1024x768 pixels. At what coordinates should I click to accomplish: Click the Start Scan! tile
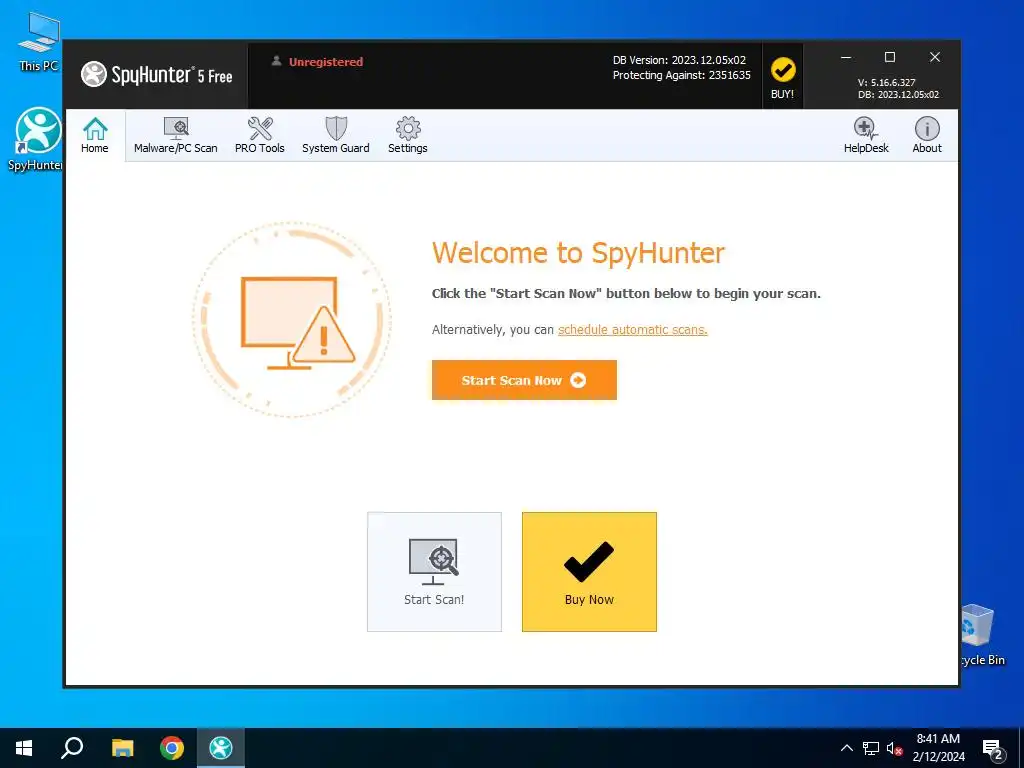(x=434, y=571)
